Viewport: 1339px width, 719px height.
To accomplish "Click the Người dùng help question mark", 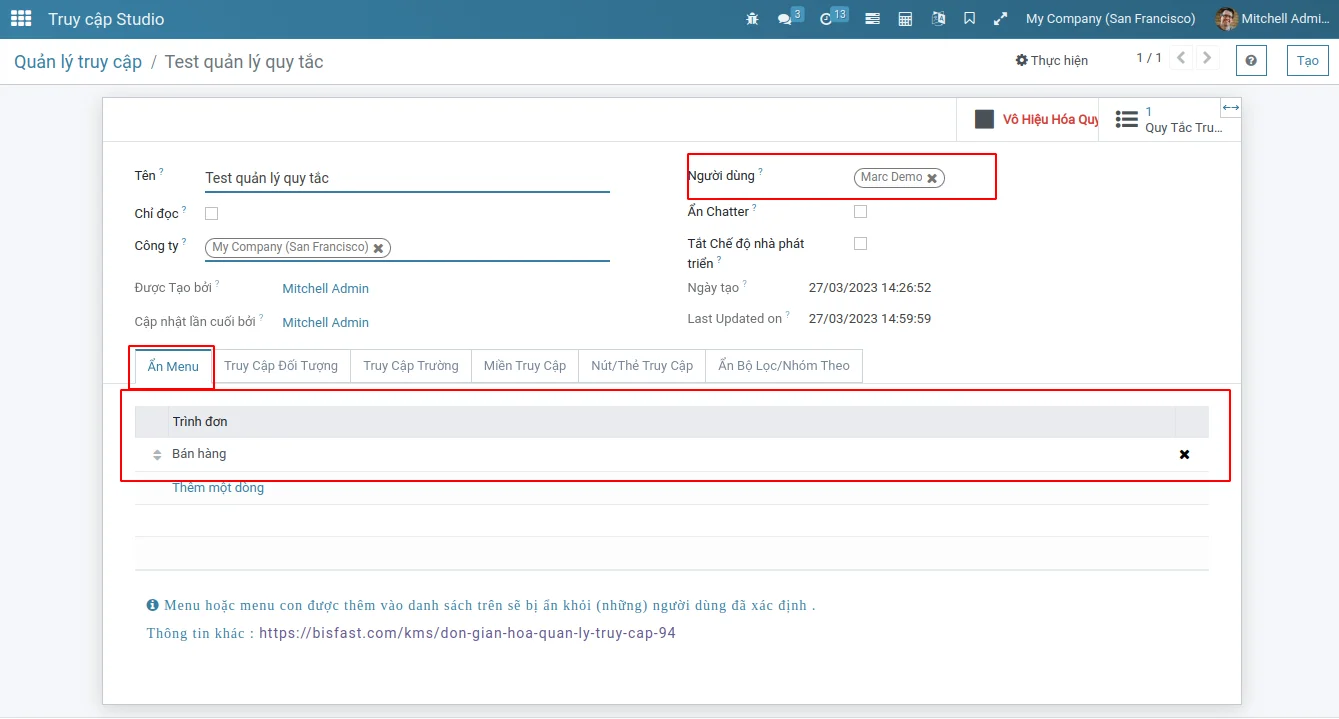I will [x=760, y=172].
